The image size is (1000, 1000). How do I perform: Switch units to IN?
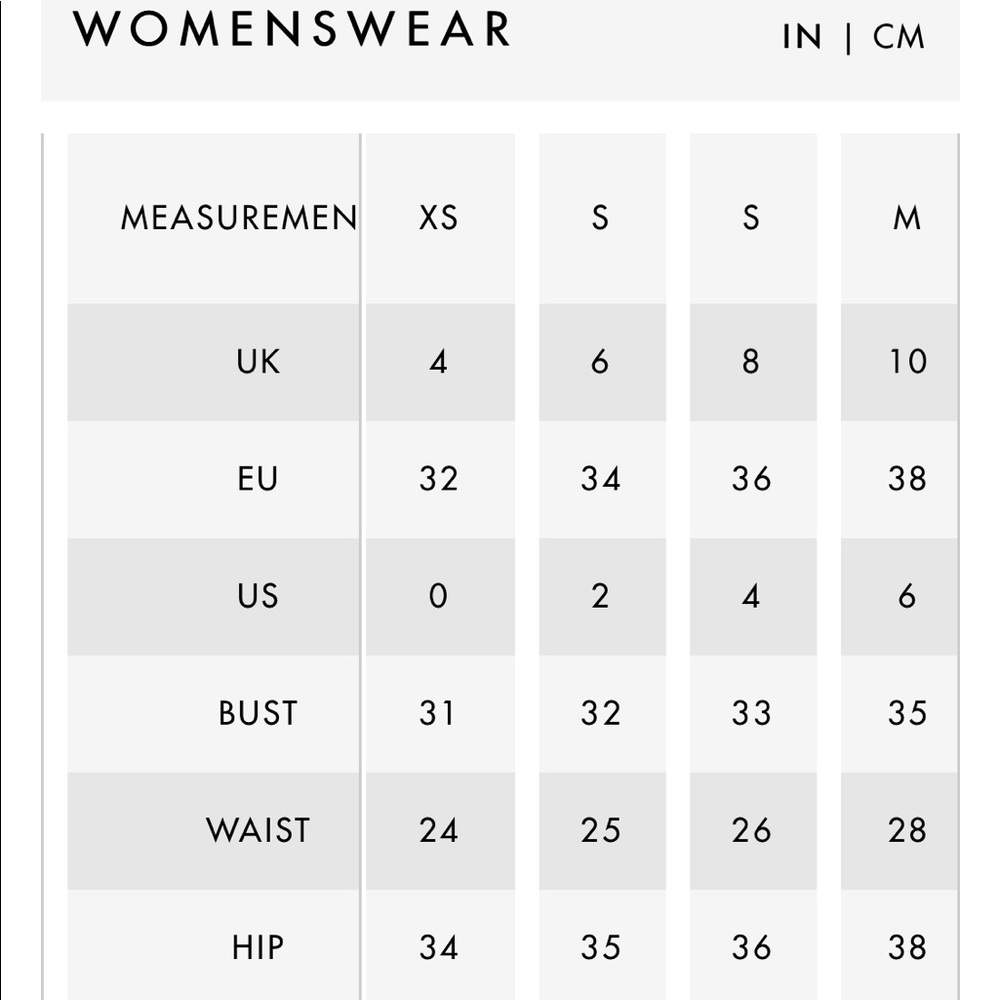pyautogui.click(x=802, y=37)
